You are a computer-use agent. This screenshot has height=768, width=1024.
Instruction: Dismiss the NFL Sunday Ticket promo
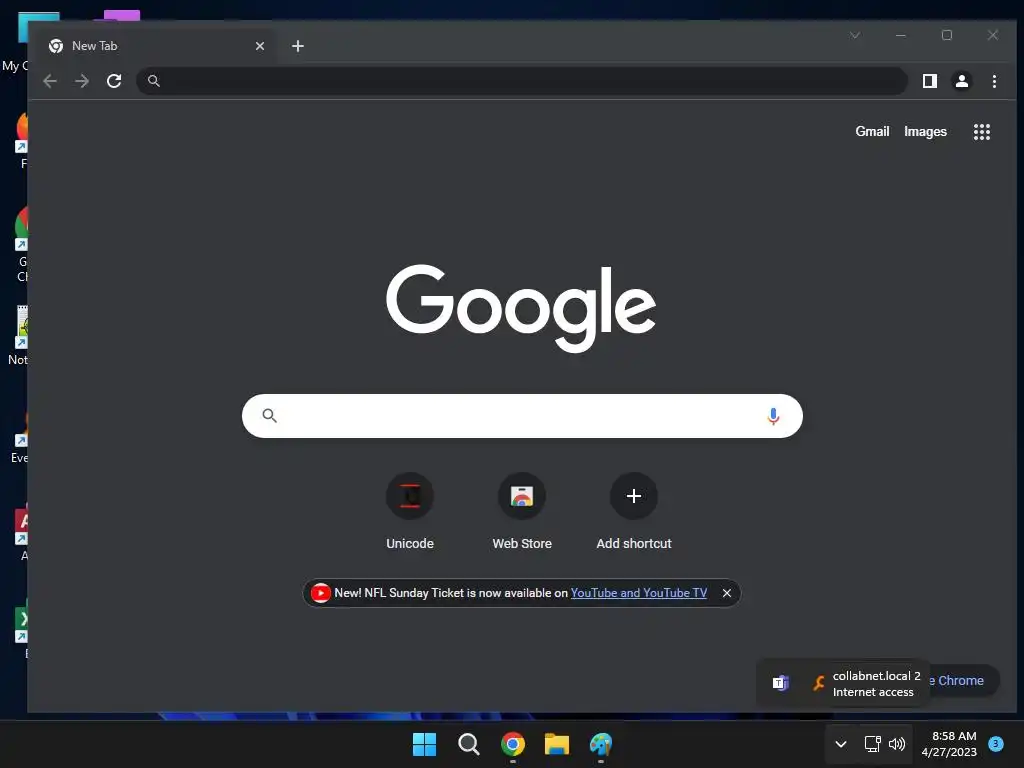pyautogui.click(x=727, y=593)
